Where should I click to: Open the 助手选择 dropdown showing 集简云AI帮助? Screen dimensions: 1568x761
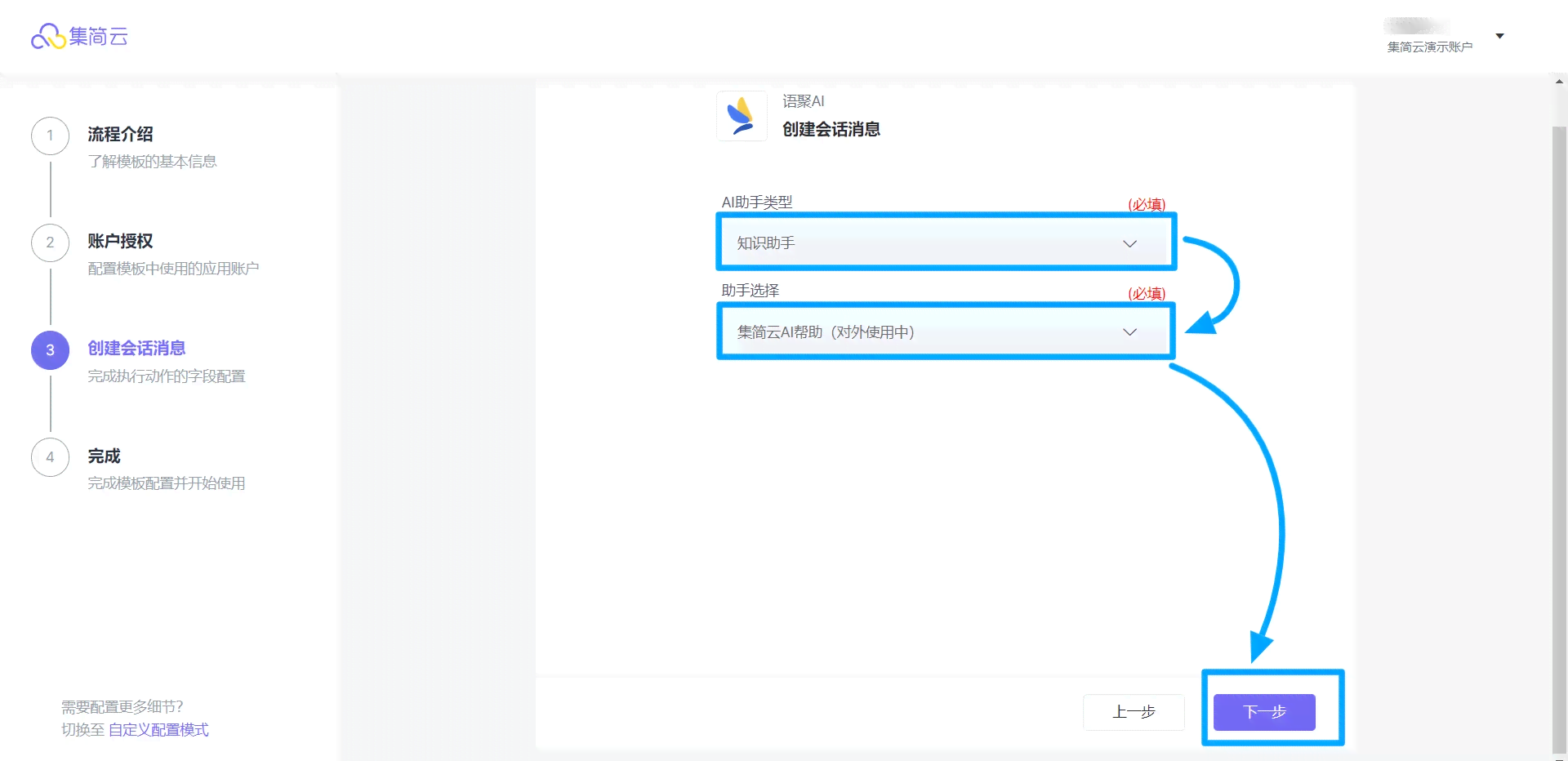click(946, 332)
